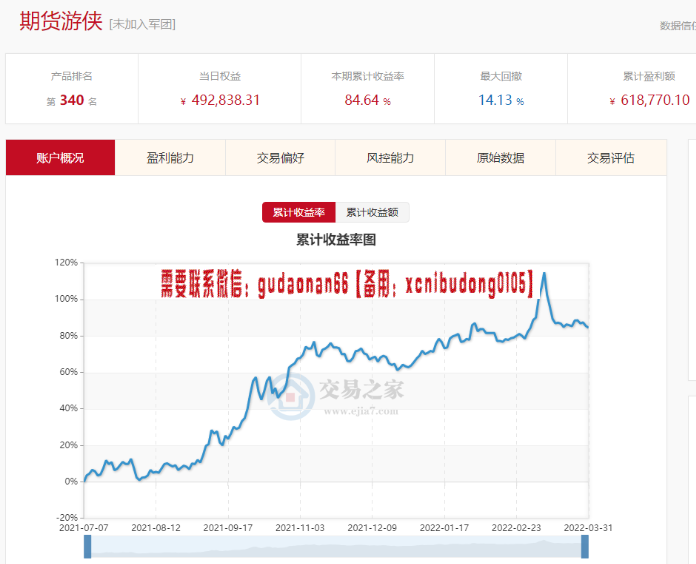The image size is (696, 564).
Task: Click the 累计盈利额 header label
Action: (649, 76)
